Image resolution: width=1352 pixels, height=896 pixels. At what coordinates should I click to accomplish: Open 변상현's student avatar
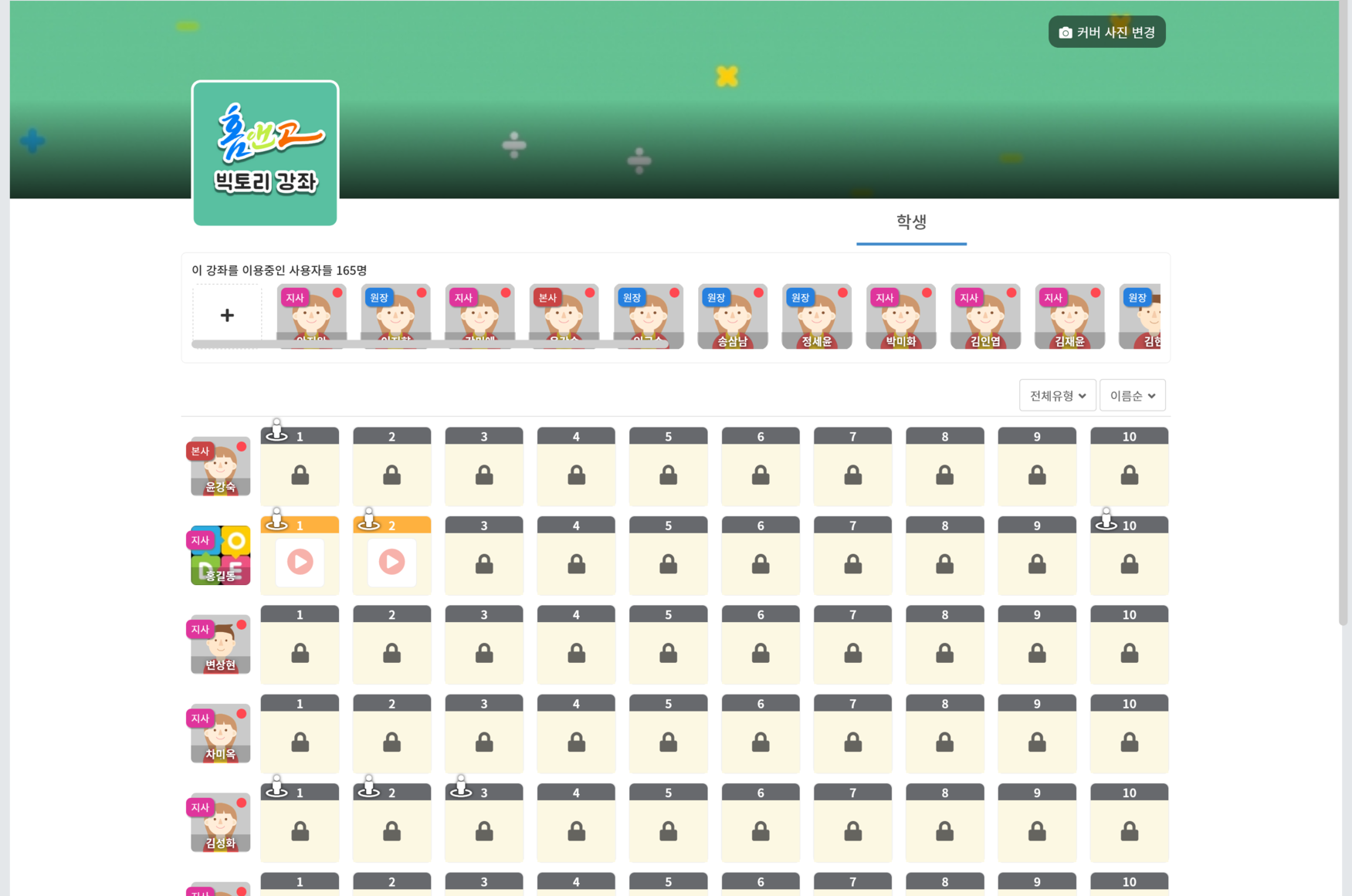tap(221, 644)
